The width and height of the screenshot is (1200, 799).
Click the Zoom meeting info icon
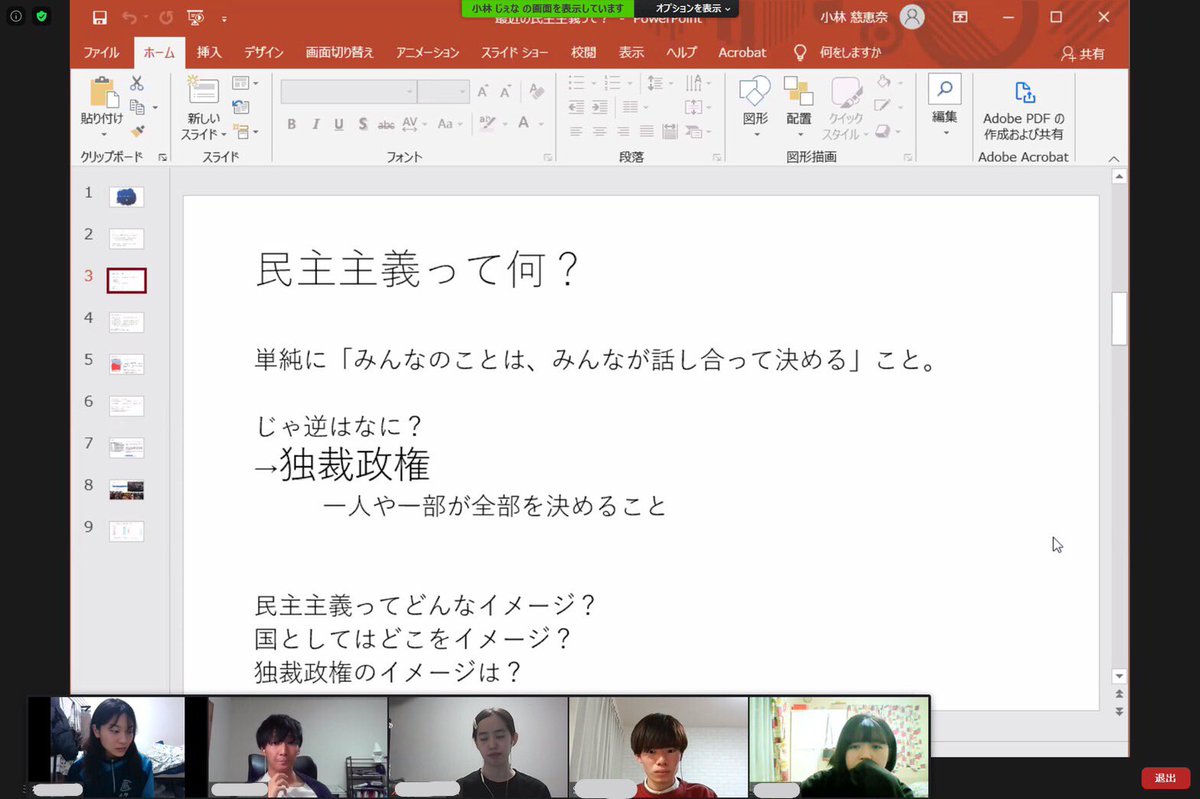16,16
